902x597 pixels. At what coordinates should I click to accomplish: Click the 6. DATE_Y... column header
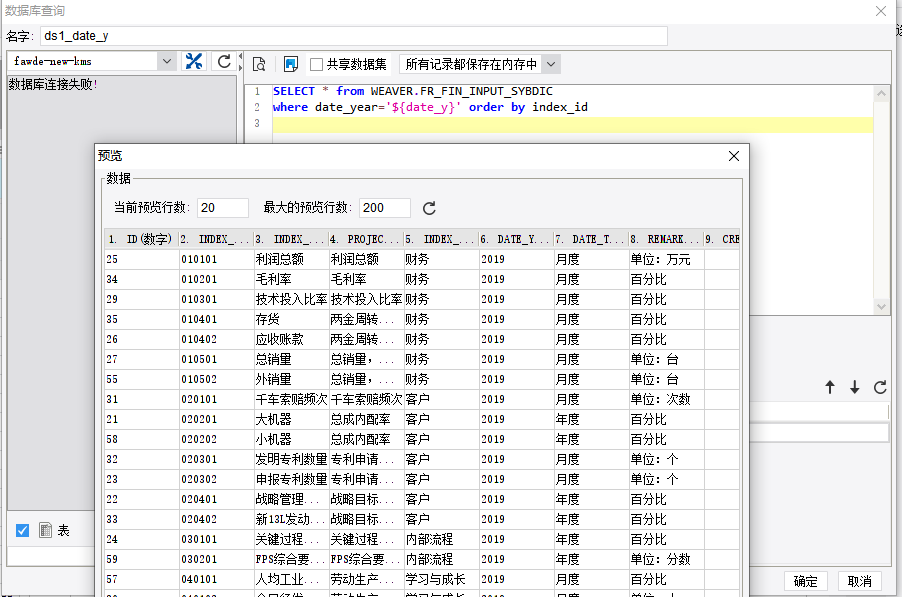(516, 239)
